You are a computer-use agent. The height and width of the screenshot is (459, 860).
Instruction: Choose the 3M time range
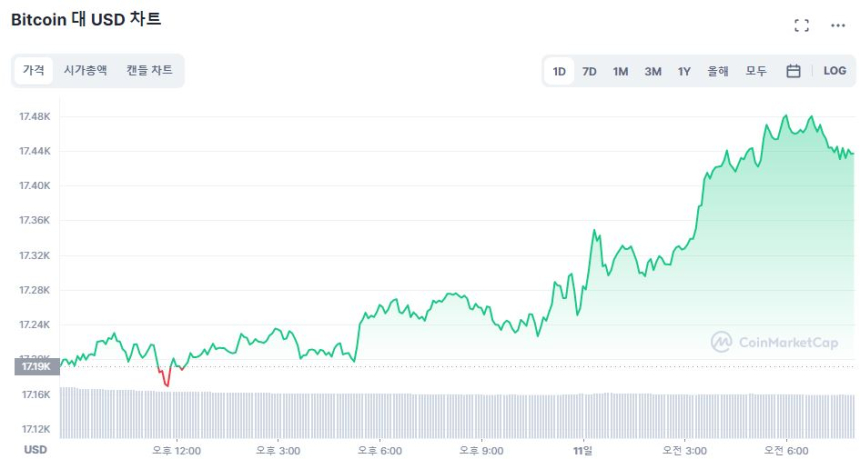pos(652,71)
